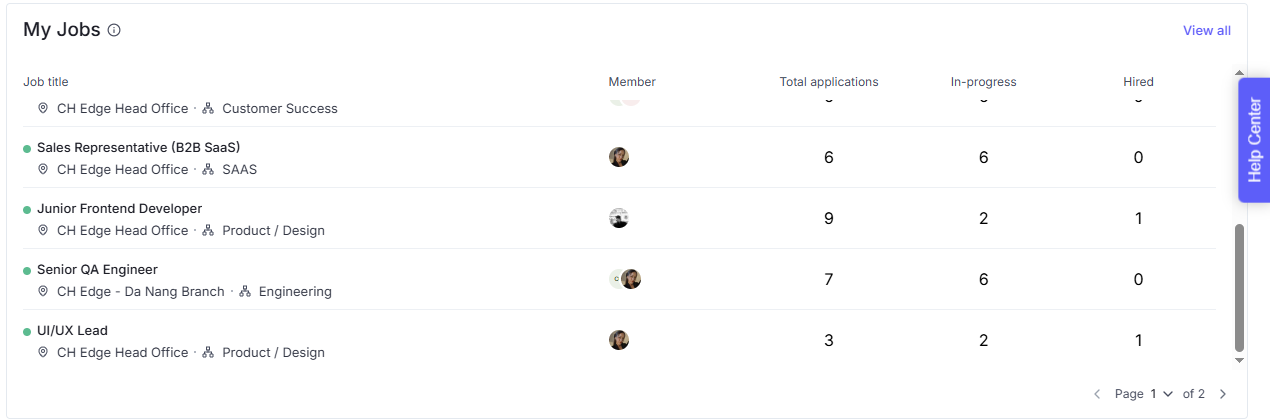Click Junior Frontend Developer member avatar
This screenshot has width=1270, height=420.
point(619,218)
